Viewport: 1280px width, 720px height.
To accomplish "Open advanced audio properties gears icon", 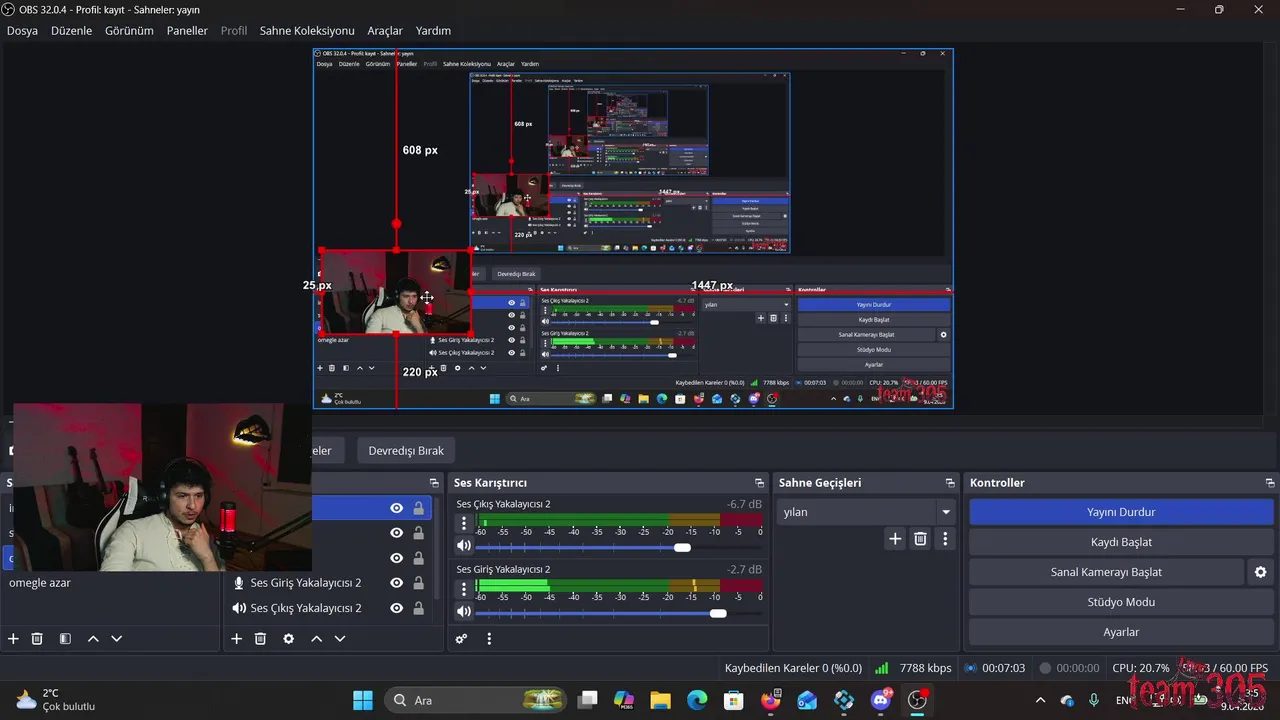I will click(x=461, y=638).
